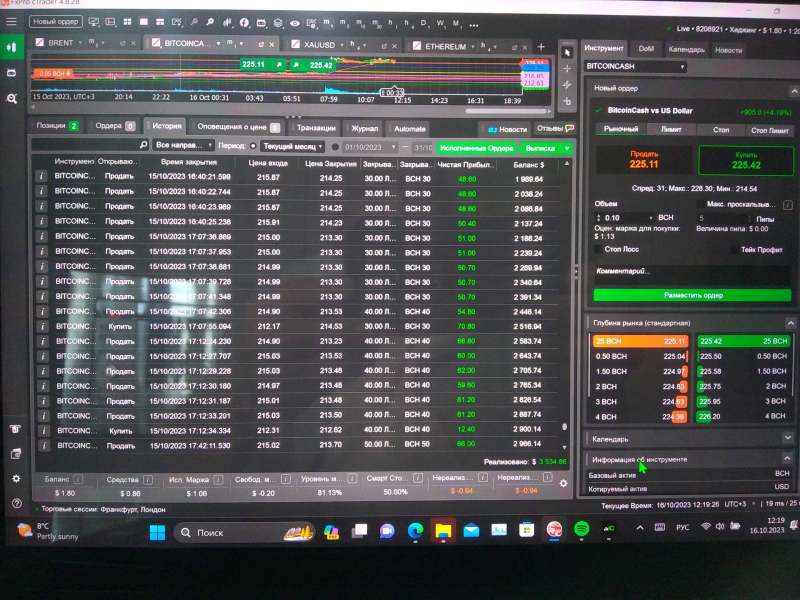
Task: Open account bar settings gear
Action: (563, 483)
